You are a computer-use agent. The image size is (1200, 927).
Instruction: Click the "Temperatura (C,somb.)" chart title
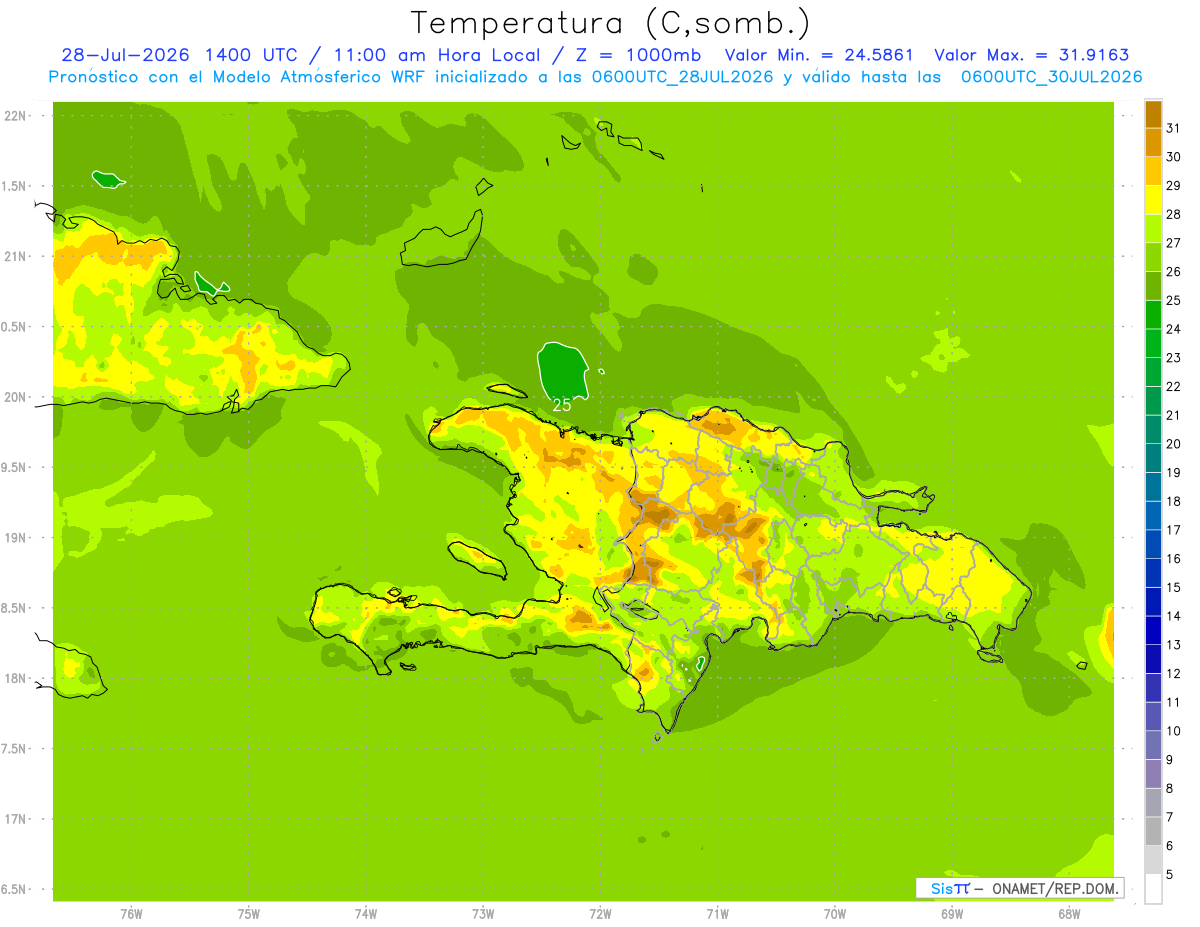(611, 23)
